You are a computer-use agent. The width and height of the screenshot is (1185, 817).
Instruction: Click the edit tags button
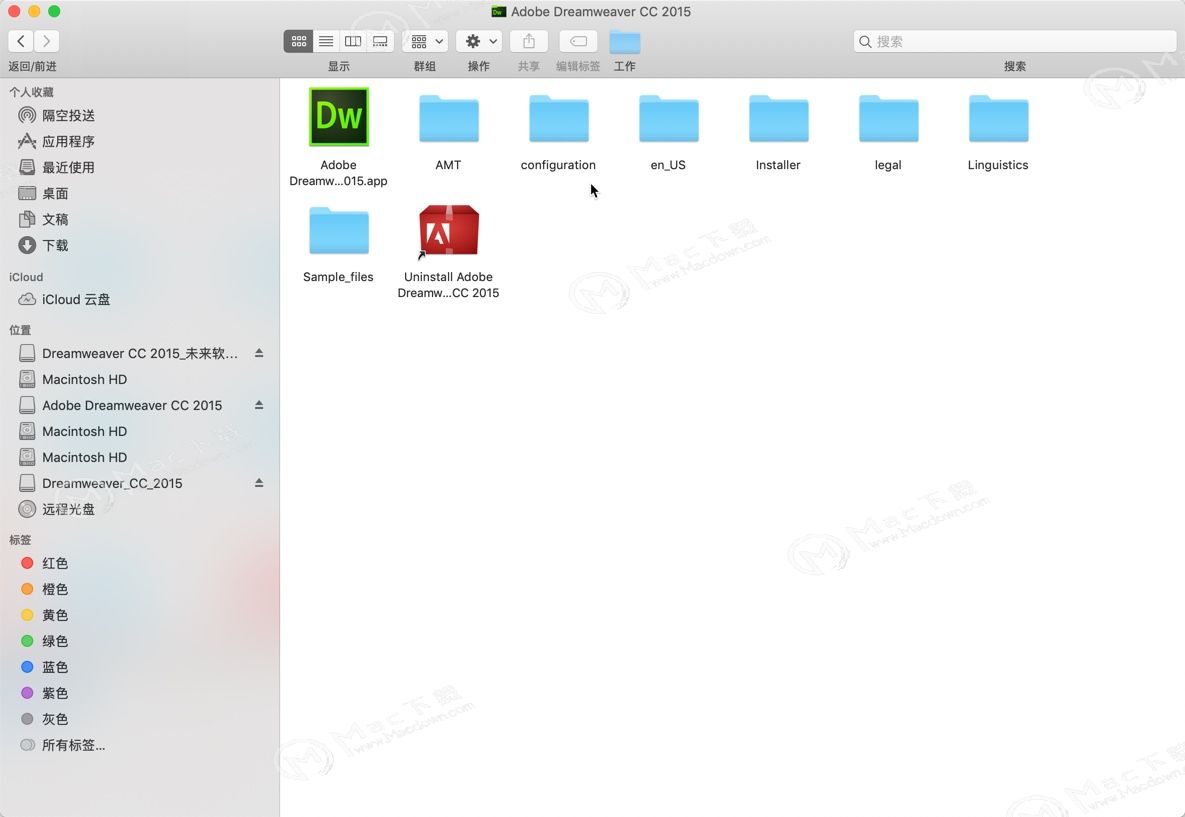(578, 41)
